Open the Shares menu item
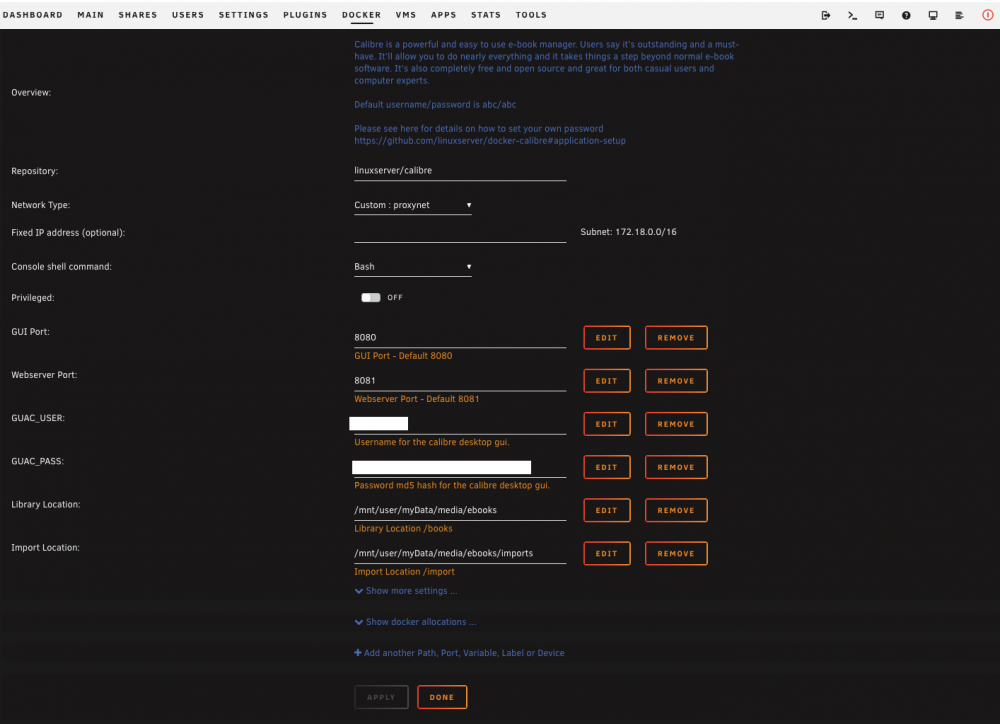 [x=138, y=15]
